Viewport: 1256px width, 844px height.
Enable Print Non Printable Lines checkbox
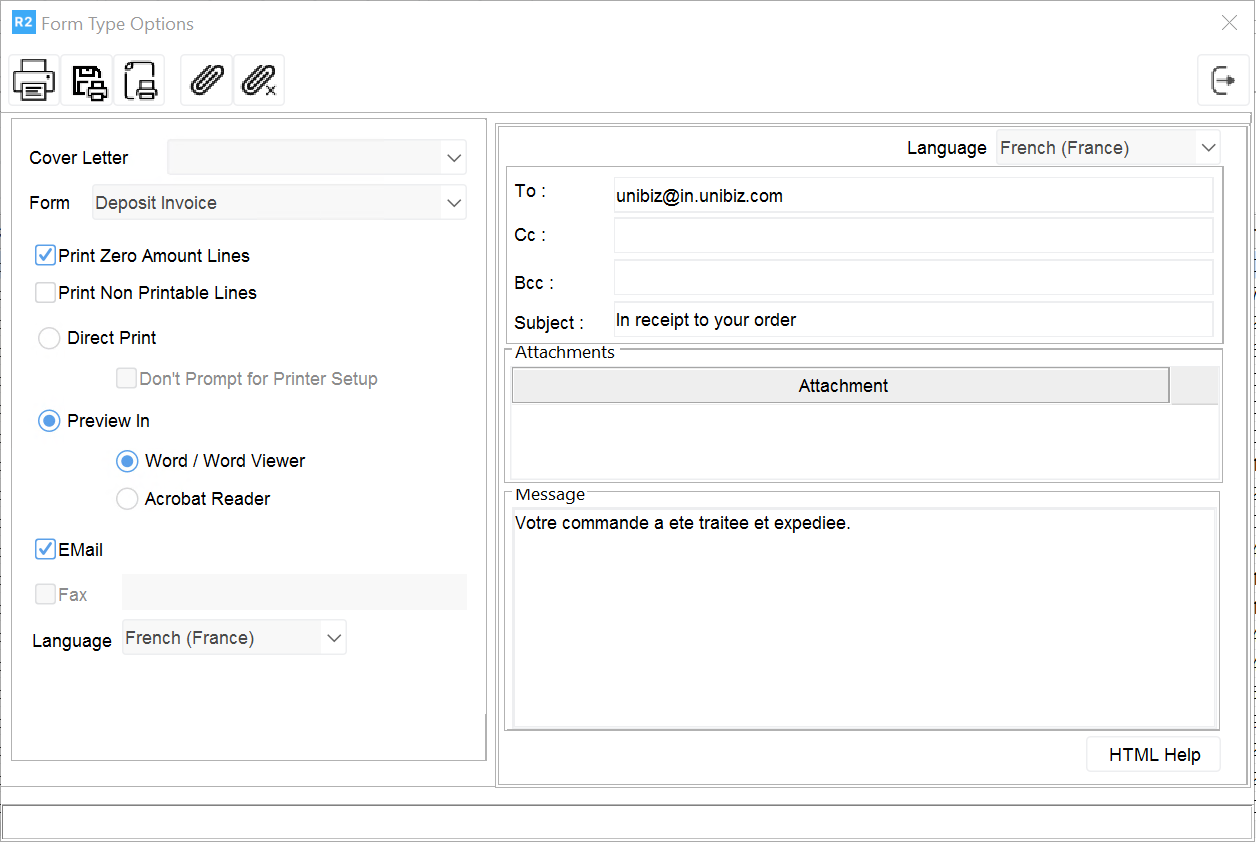45,293
